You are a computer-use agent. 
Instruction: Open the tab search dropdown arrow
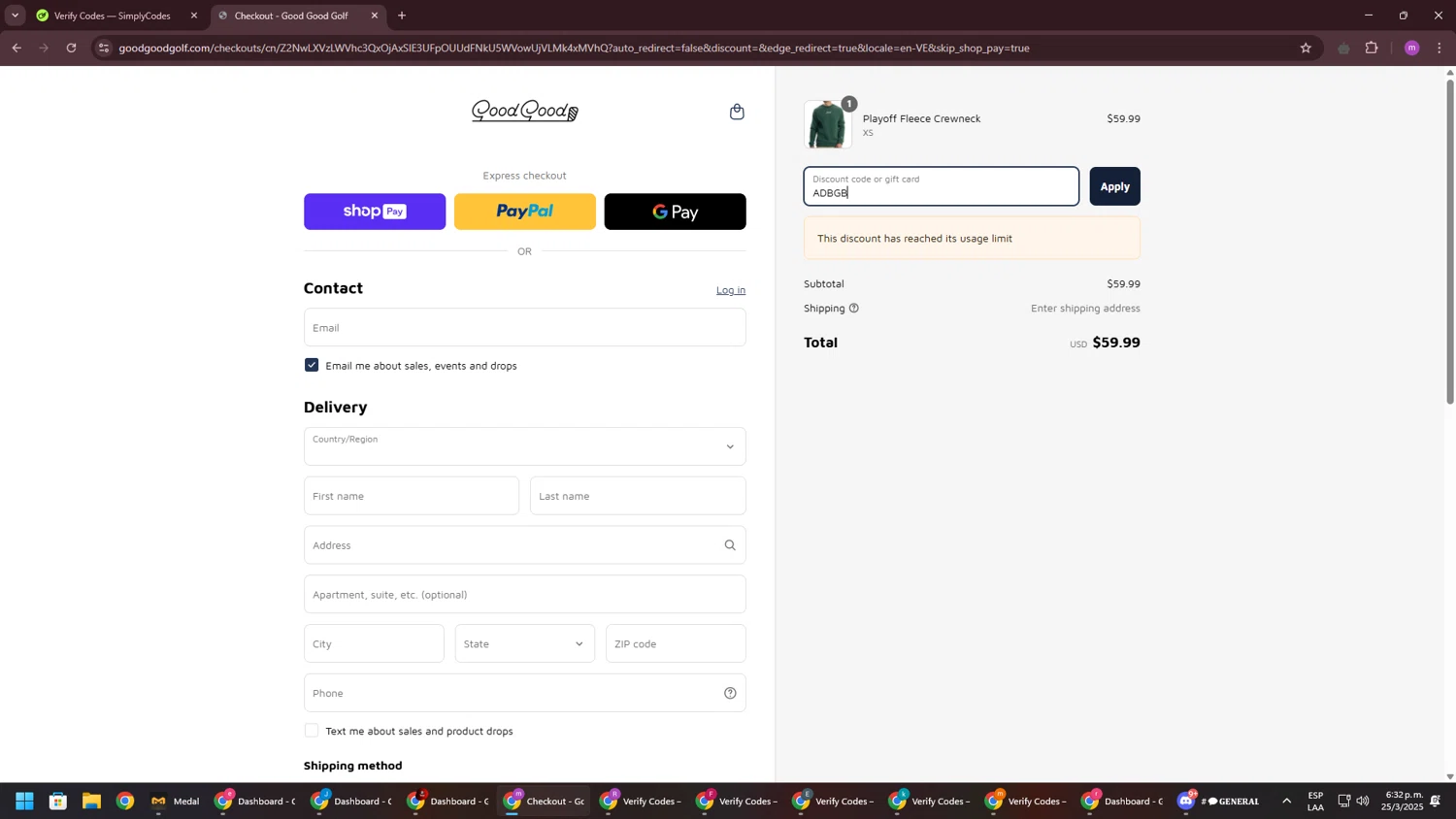(x=15, y=16)
